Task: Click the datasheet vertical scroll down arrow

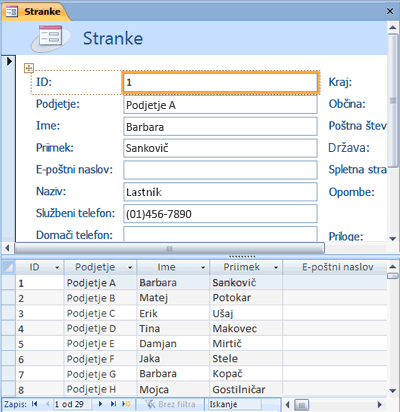Action: click(393, 391)
